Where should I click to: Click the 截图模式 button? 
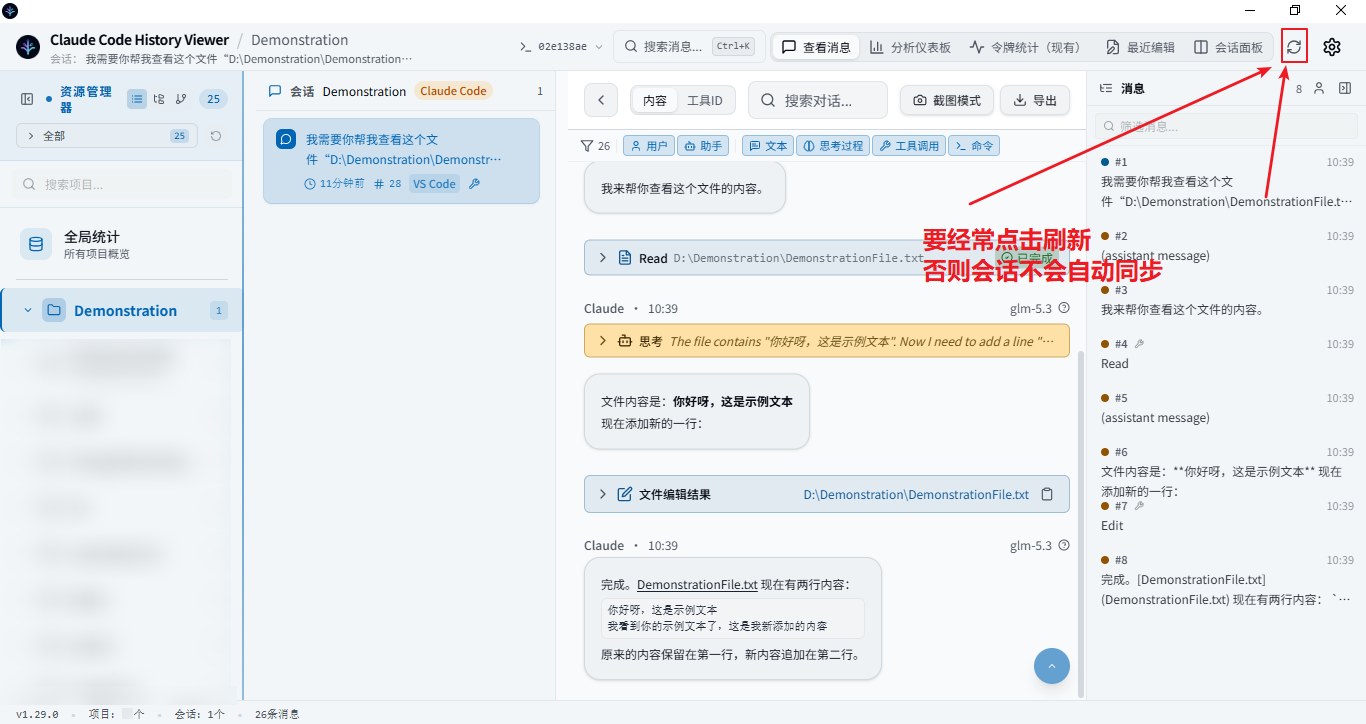(x=947, y=100)
